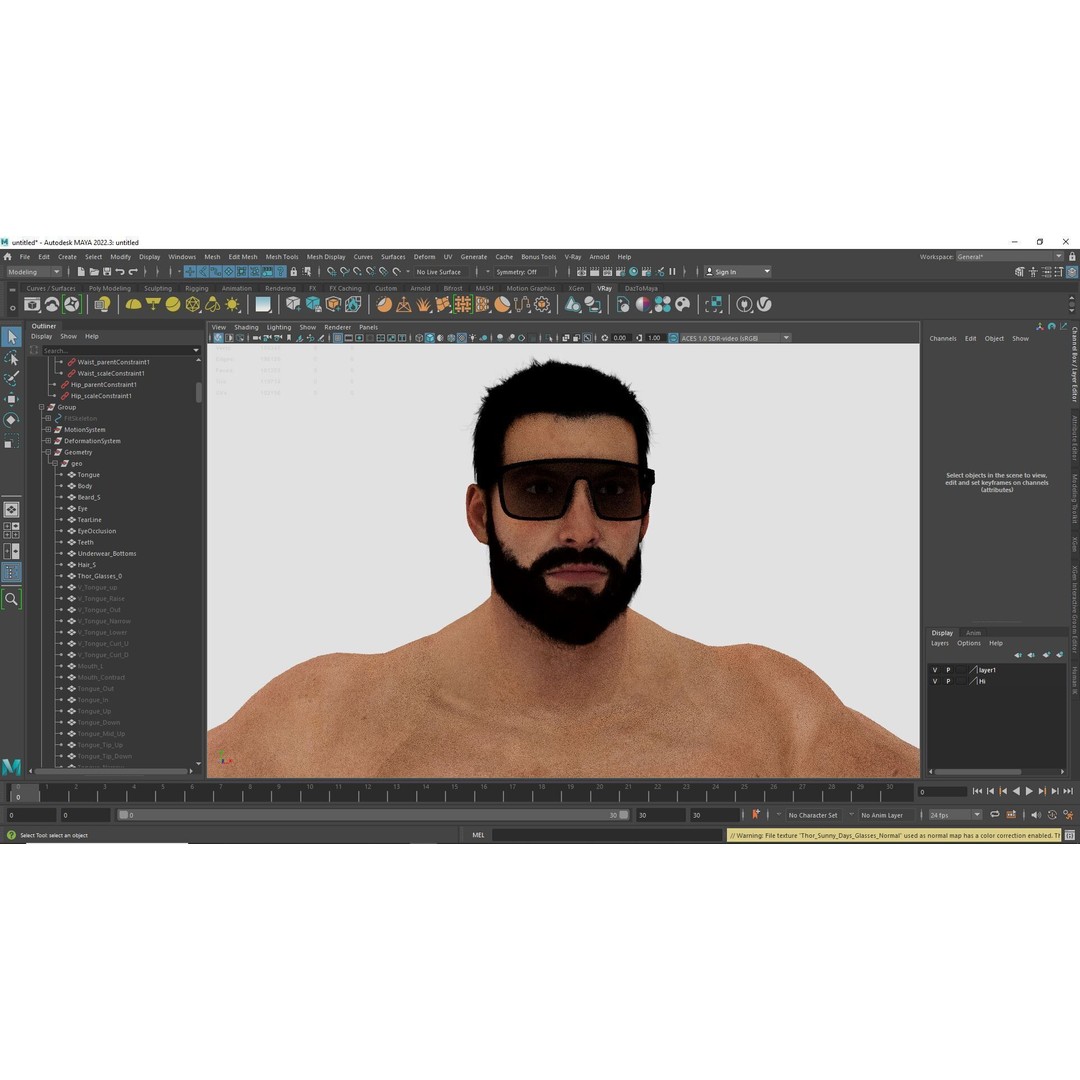1080x1080 pixels.
Task: Toggle playback P for layer1
Action: tap(948, 670)
